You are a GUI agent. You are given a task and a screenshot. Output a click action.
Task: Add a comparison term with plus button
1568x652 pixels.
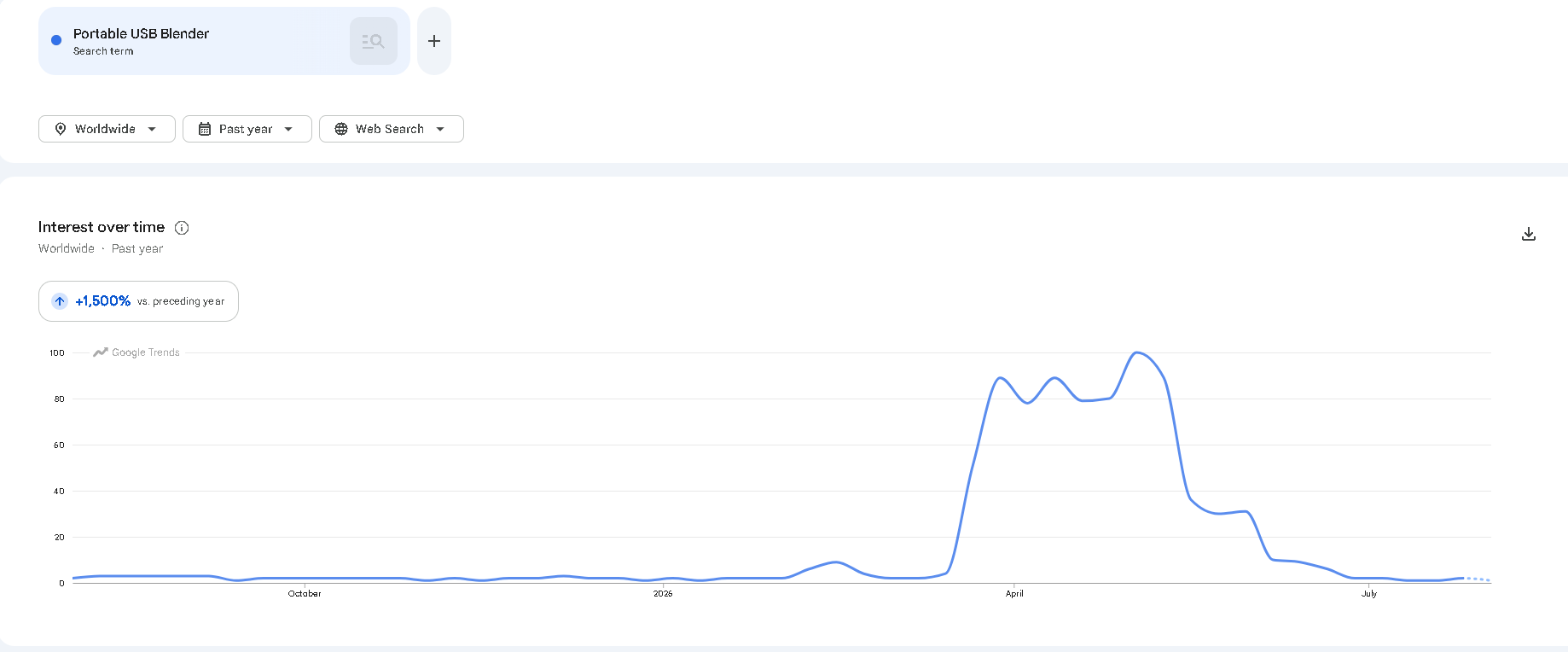[x=434, y=41]
